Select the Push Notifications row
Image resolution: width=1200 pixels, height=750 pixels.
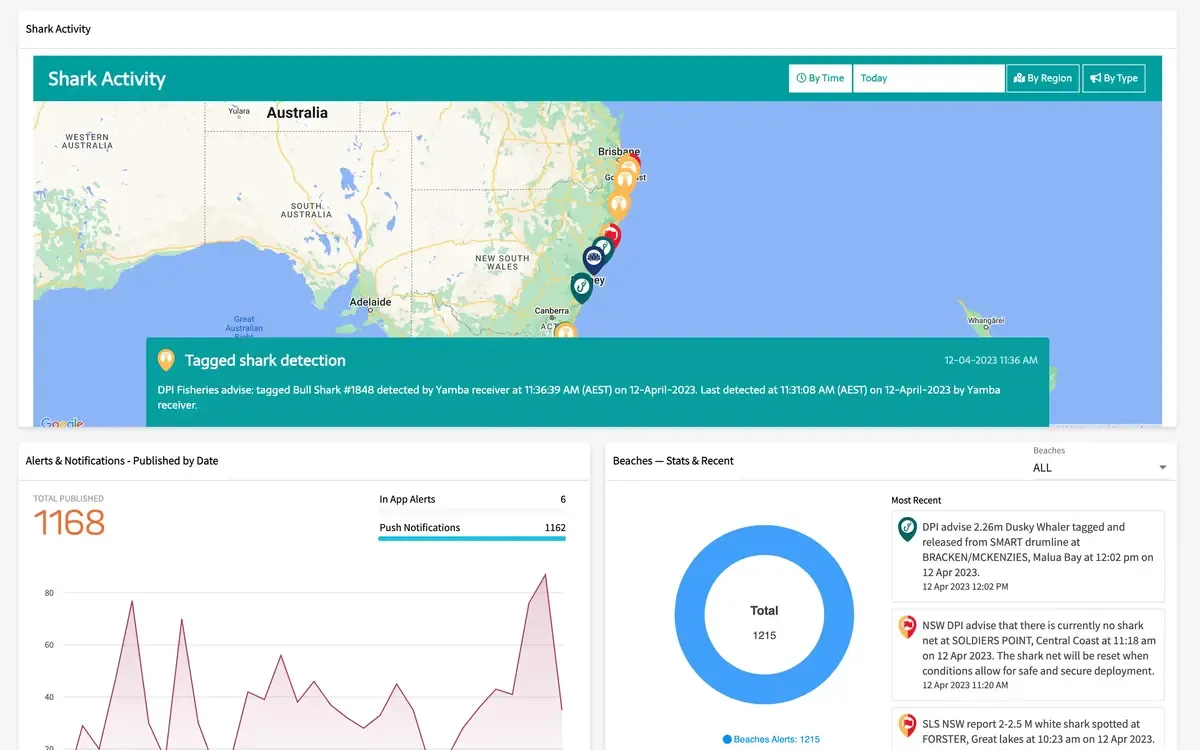pyautogui.click(x=472, y=527)
